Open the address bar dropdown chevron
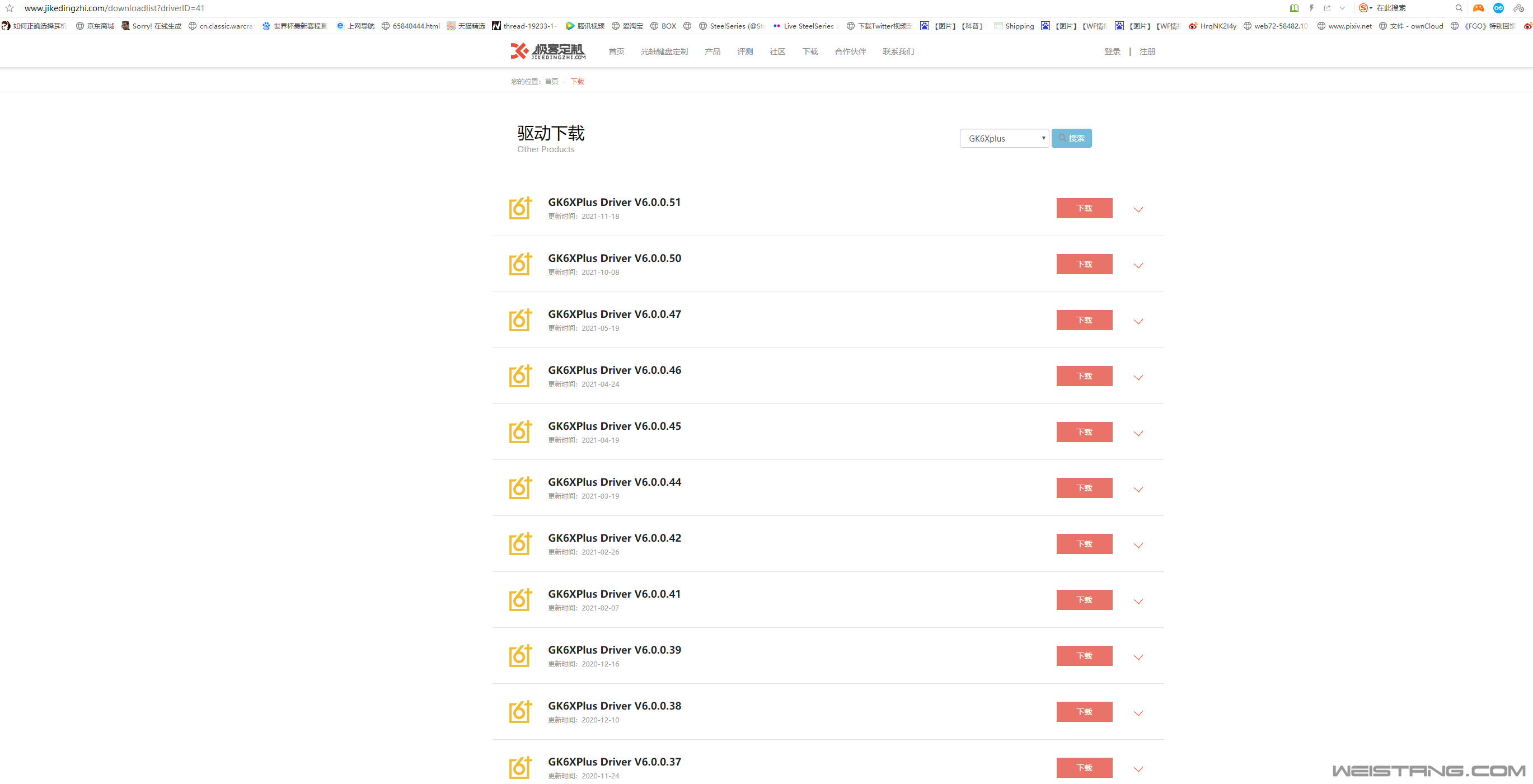This screenshot has height=784, width=1533. [1343, 8]
